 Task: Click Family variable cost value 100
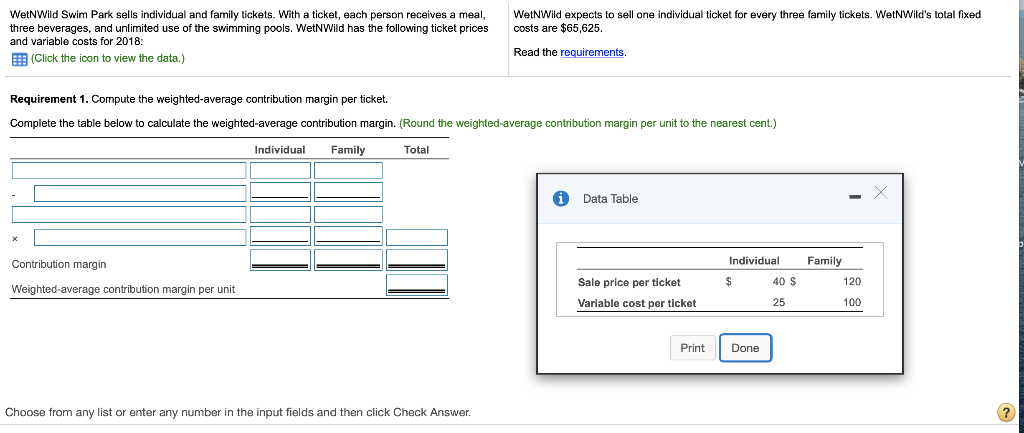point(852,302)
